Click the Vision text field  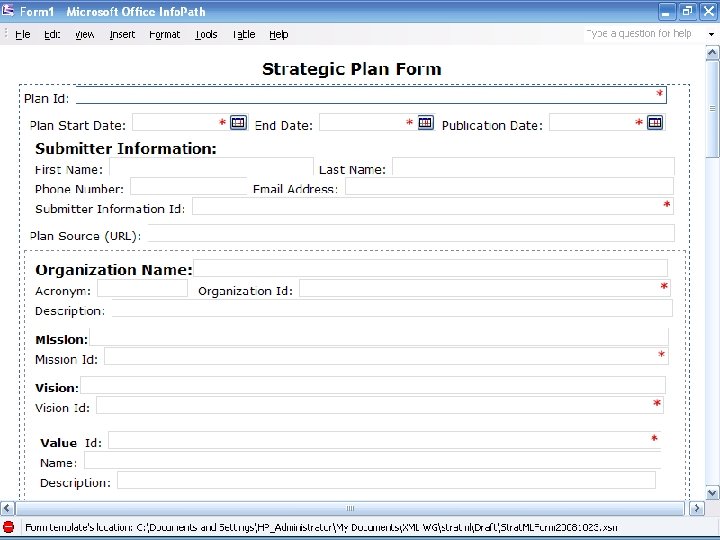pyautogui.click(x=373, y=385)
